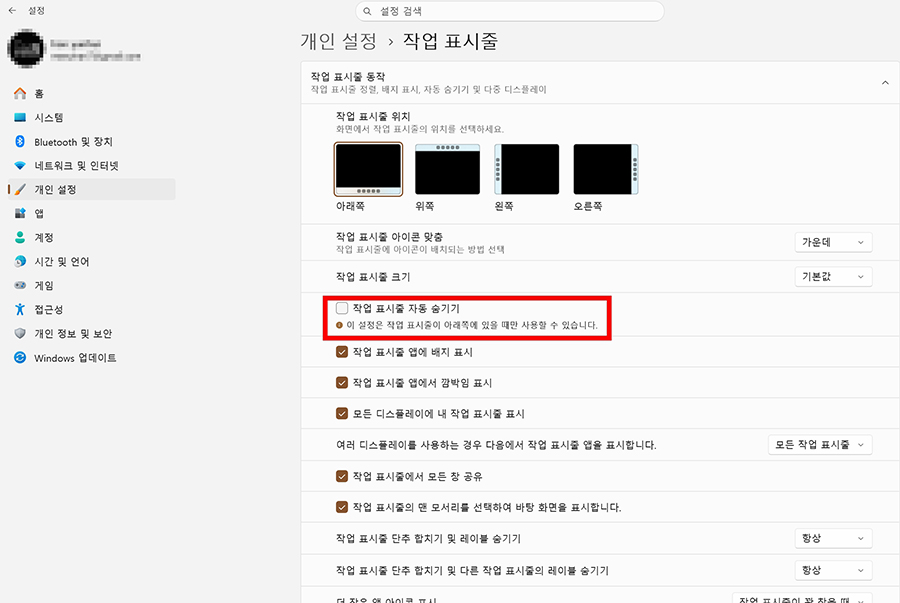The width and height of the screenshot is (900, 603).
Task: Uncheck 작업 표시줄 앱에 배지 표시
Action: tap(342, 352)
